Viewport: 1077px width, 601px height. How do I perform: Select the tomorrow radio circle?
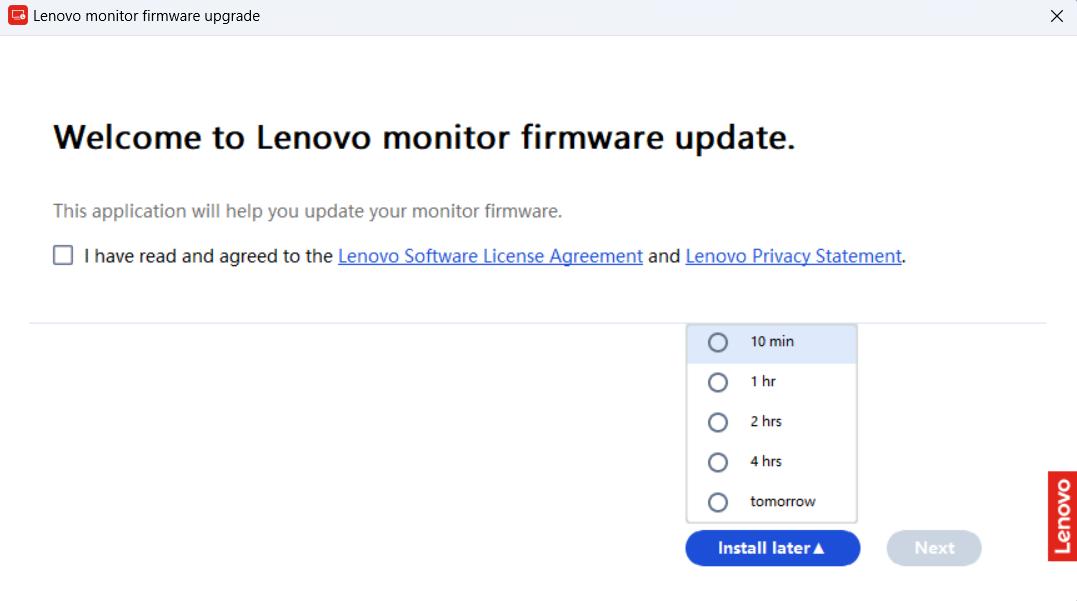pos(718,502)
